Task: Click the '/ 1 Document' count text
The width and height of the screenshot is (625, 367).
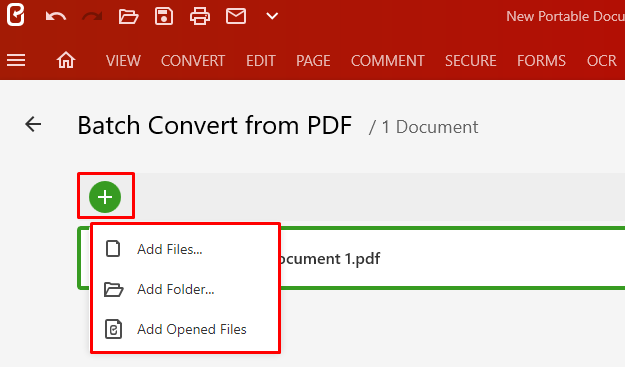Action: [x=423, y=127]
